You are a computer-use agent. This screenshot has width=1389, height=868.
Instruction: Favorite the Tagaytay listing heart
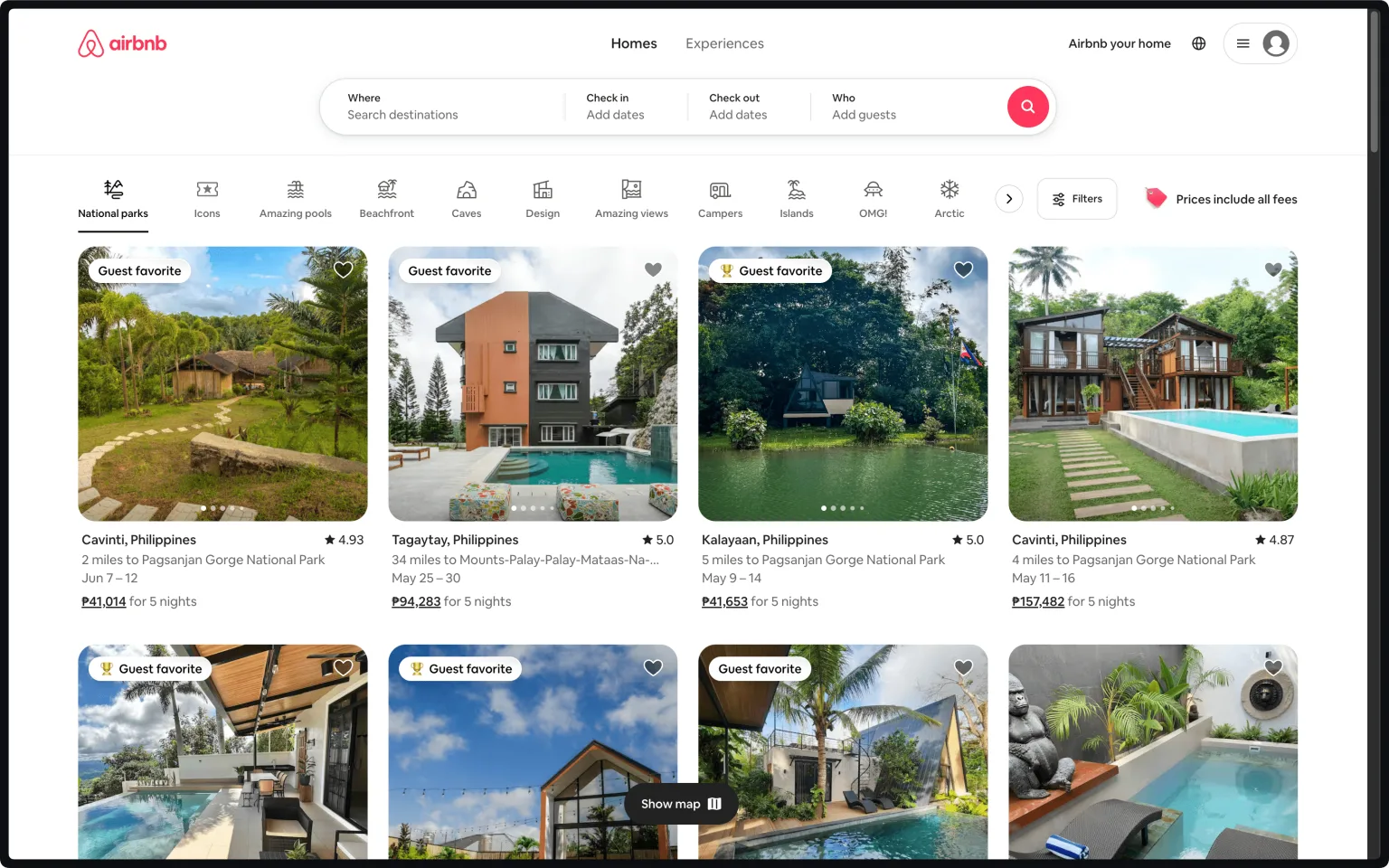coord(653,269)
